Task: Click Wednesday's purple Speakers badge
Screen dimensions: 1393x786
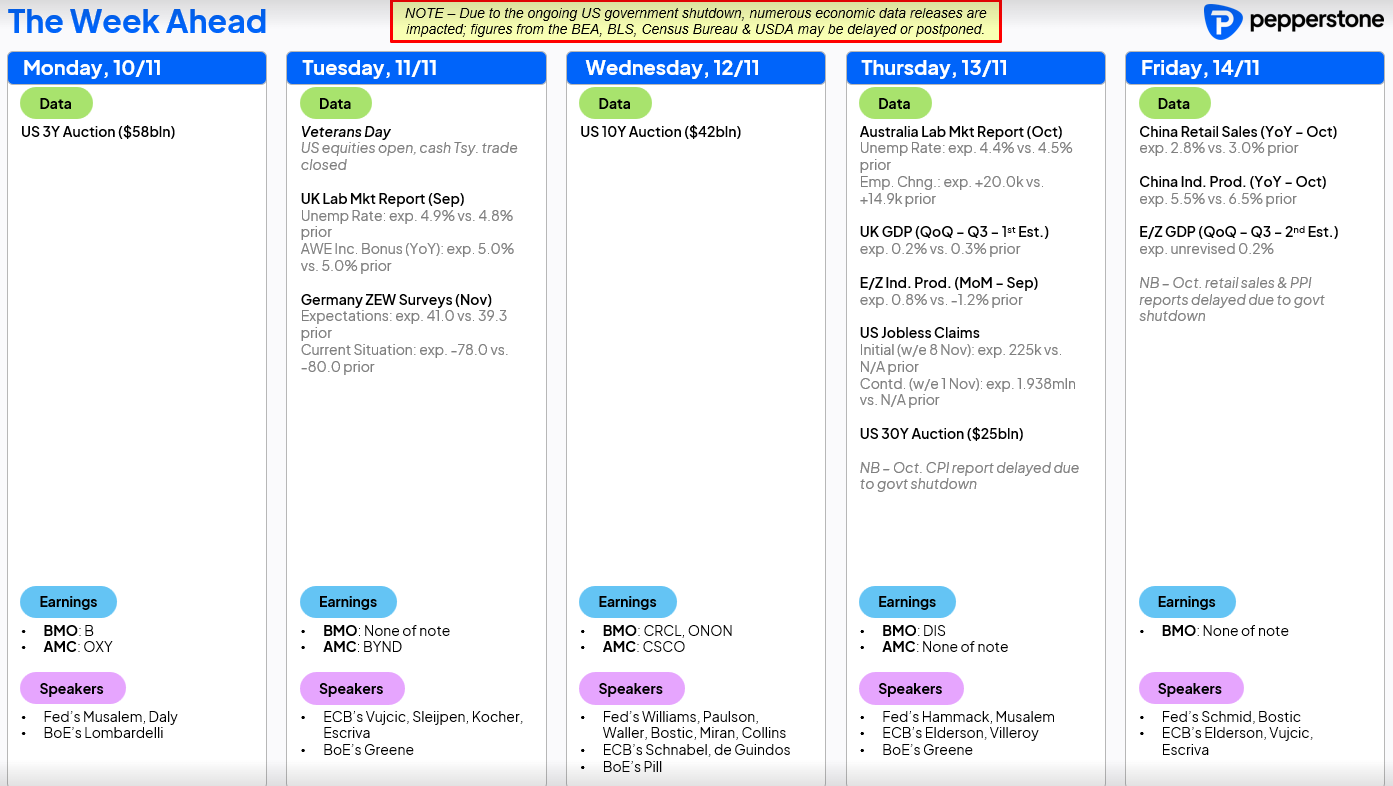Action: [x=631, y=689]
